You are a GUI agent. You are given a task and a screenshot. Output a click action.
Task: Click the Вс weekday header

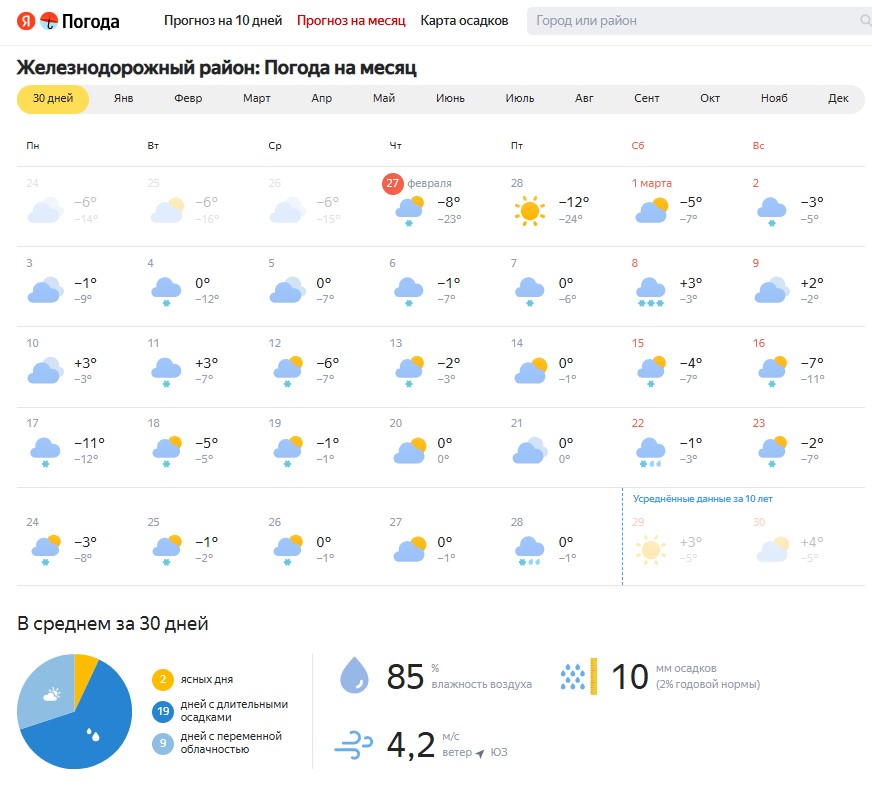(759, 146)
